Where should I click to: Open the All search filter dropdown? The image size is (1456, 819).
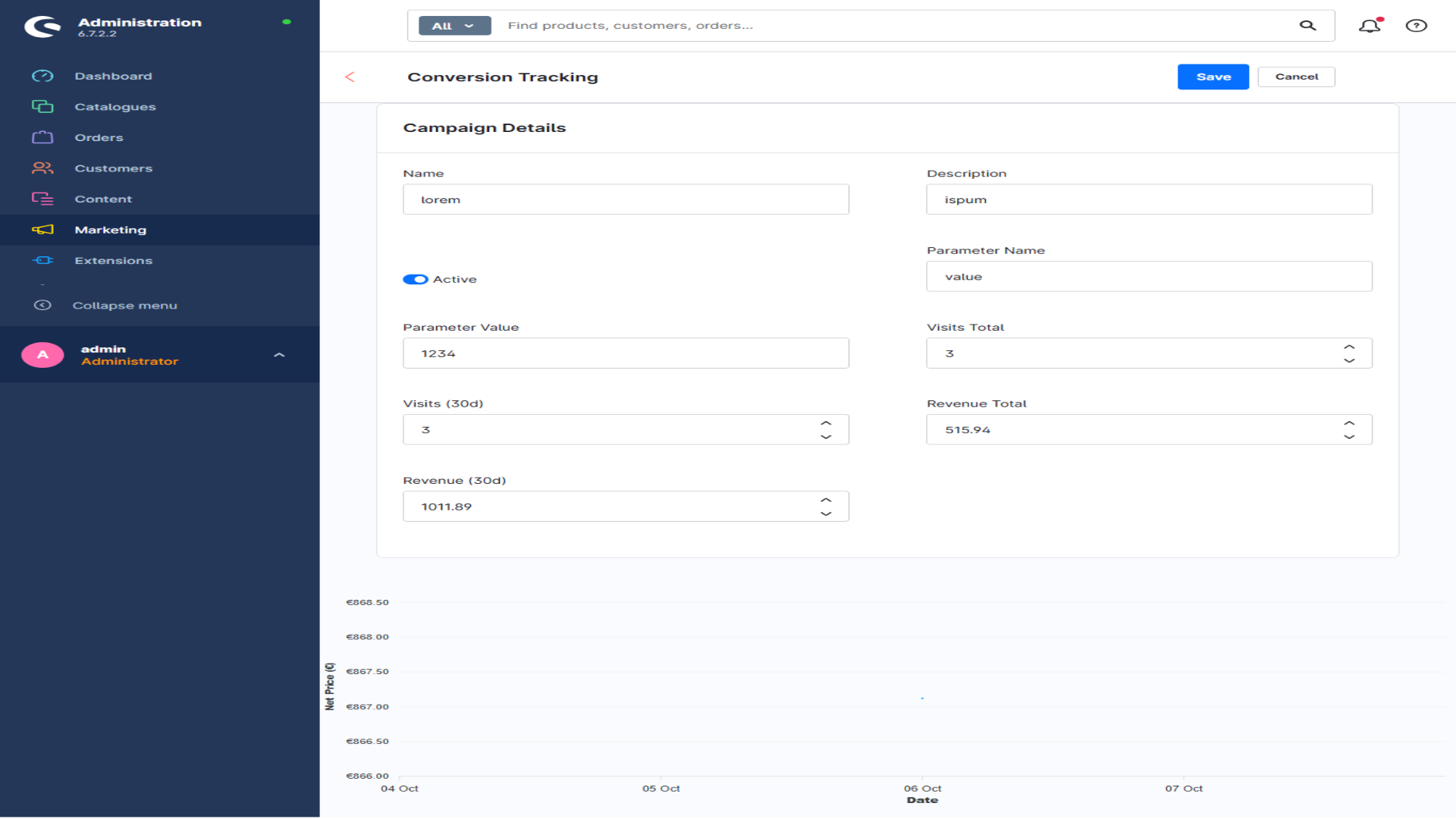(x=454, y=26)
